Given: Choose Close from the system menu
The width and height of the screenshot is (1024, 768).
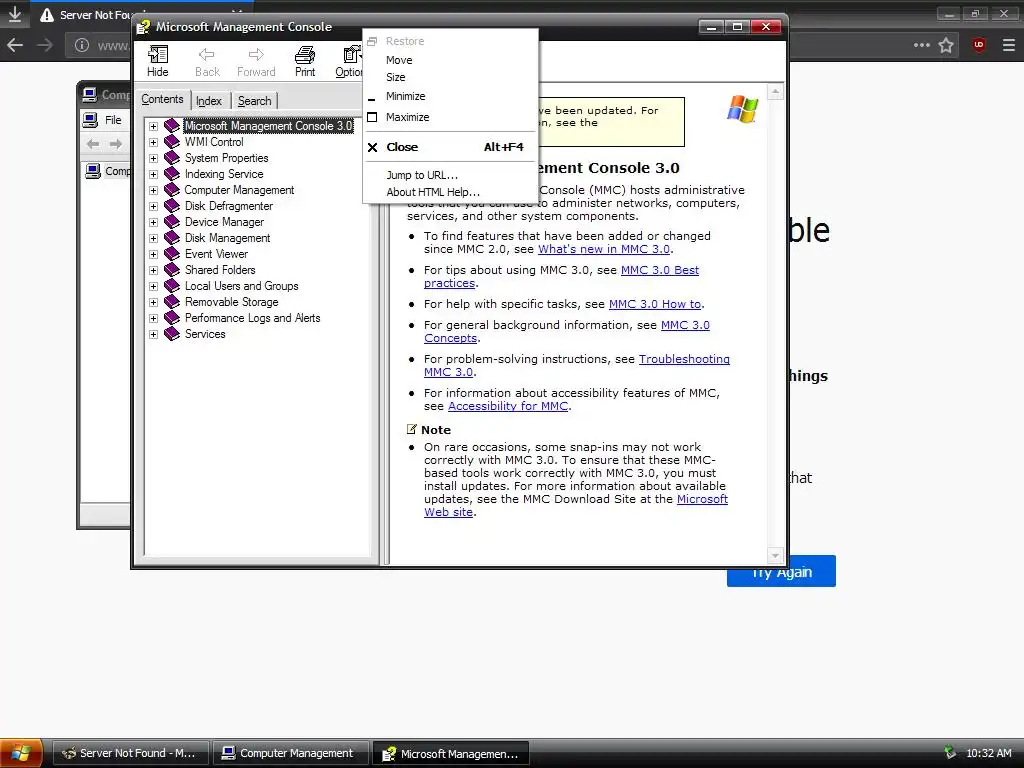Looking at the screenshot, I should pos(450,147).
